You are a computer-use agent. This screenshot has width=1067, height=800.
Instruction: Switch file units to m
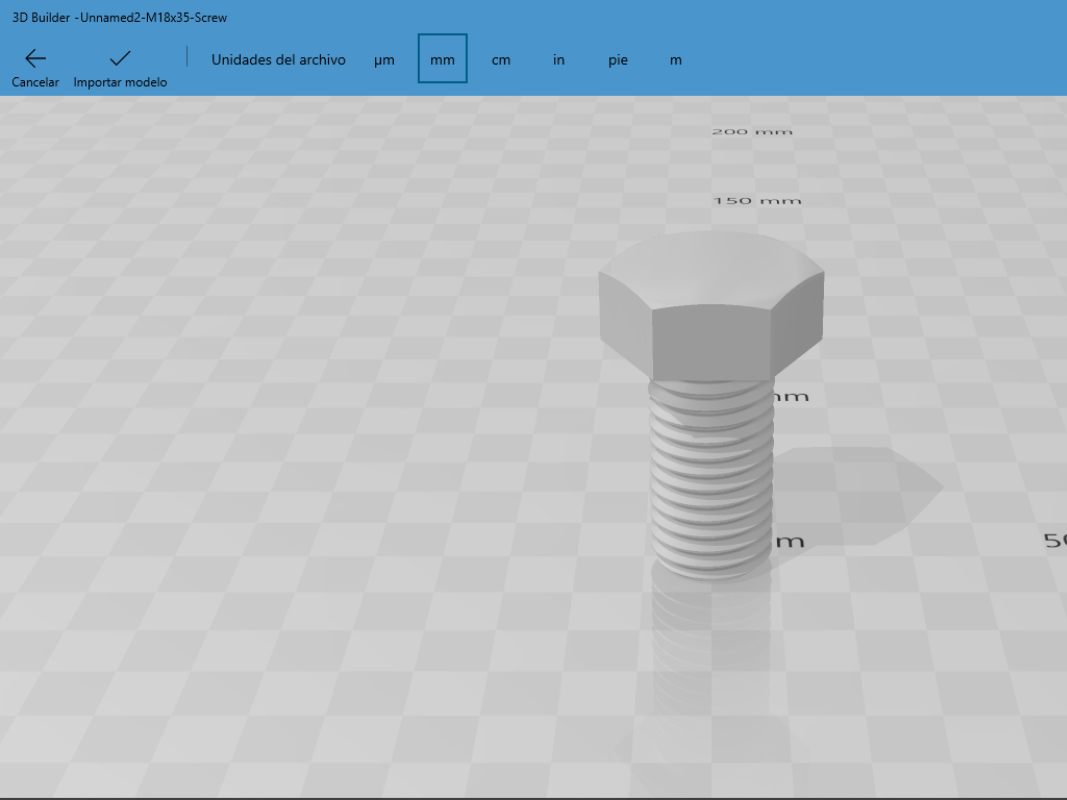click(x=676, y=60)
